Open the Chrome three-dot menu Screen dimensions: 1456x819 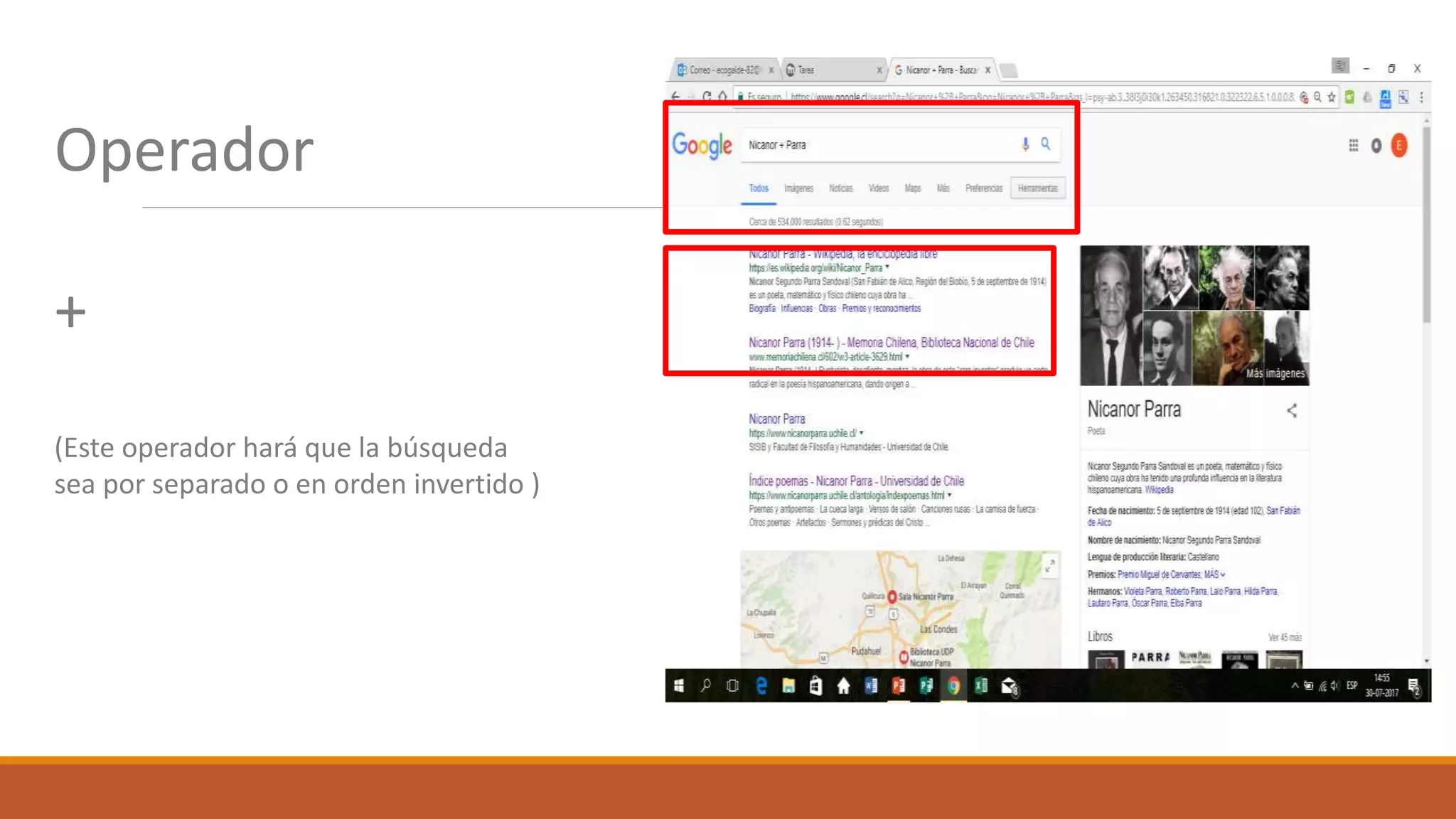pos(1421,97)
